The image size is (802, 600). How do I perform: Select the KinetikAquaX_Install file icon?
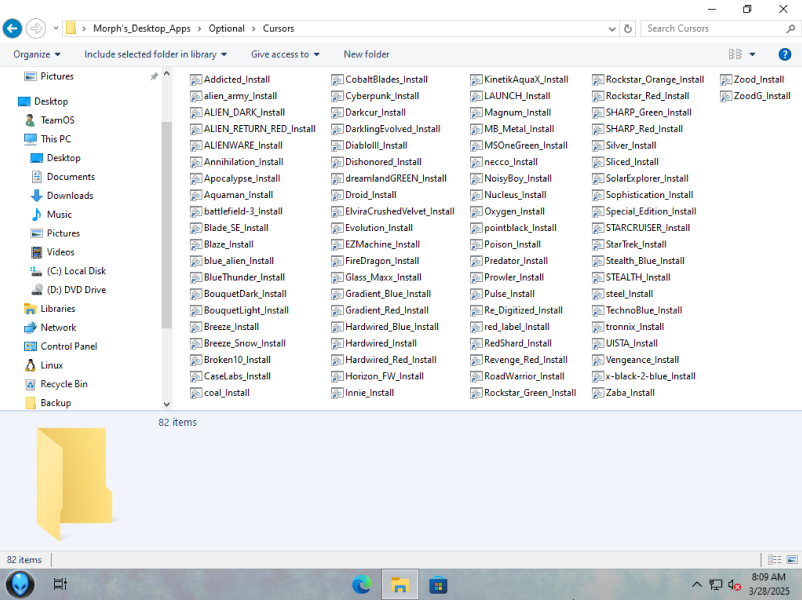476,80
